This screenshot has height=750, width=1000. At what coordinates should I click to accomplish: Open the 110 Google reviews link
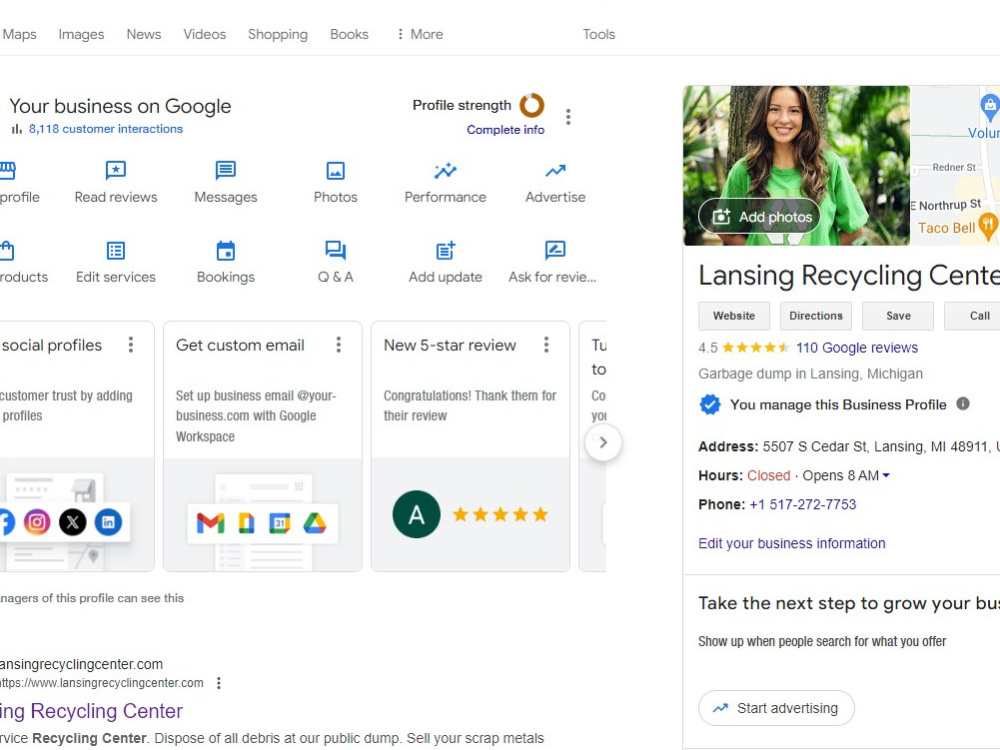coord(857,348)
